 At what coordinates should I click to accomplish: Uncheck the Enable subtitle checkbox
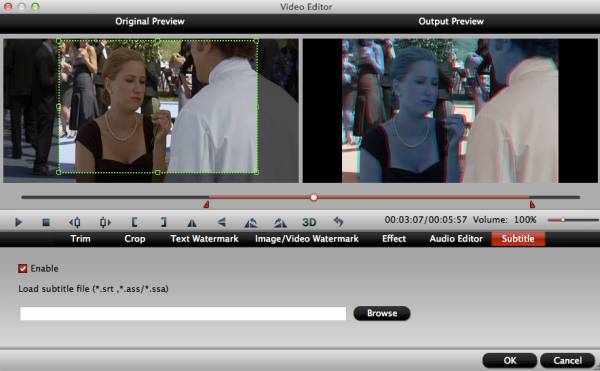23,268
